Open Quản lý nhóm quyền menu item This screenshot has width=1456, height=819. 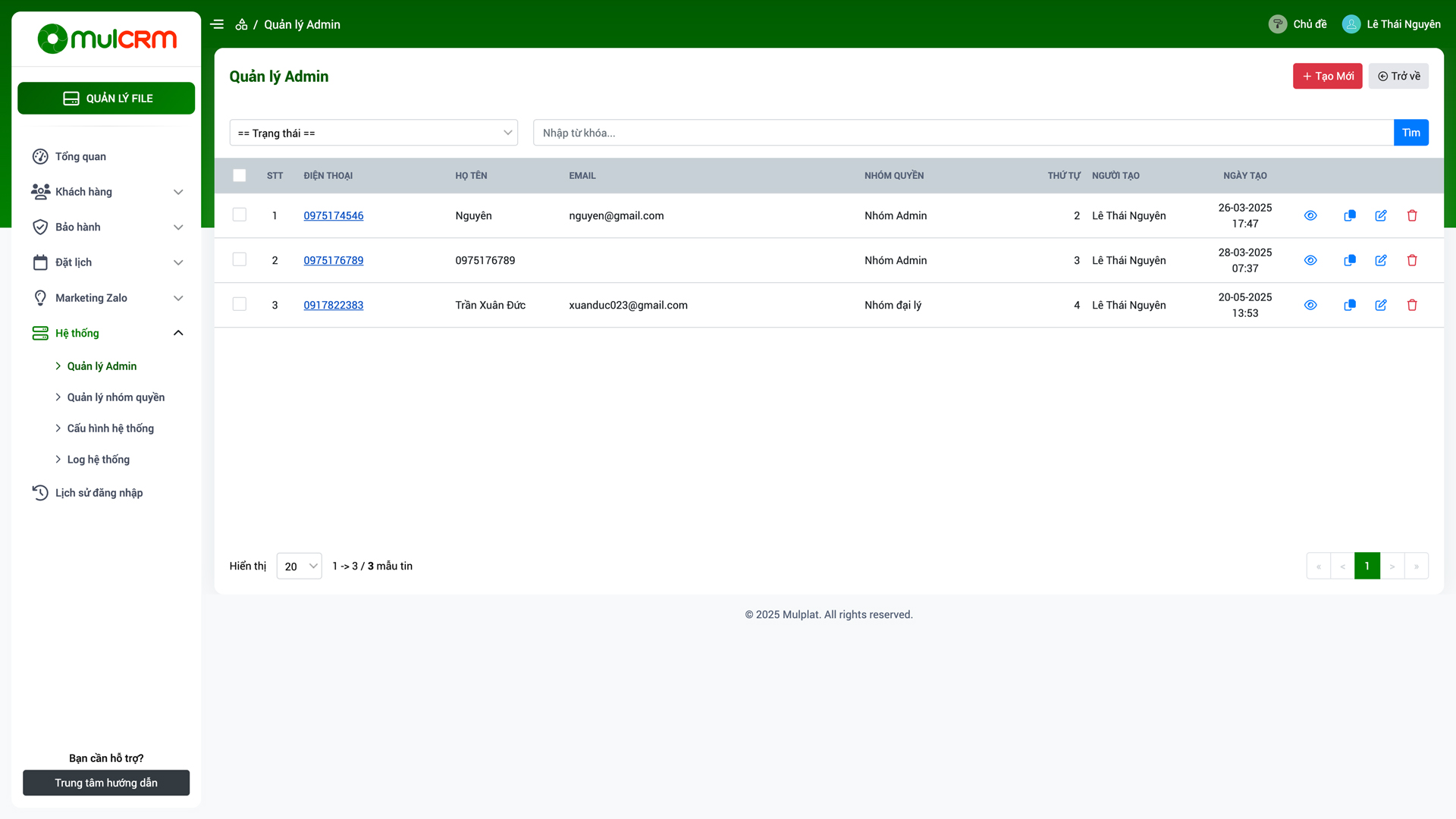point(115,397)
